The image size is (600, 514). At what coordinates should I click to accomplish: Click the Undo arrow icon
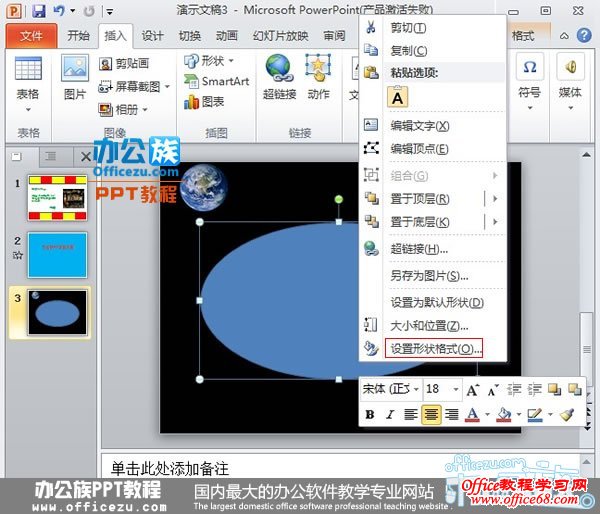click(59, 11)
